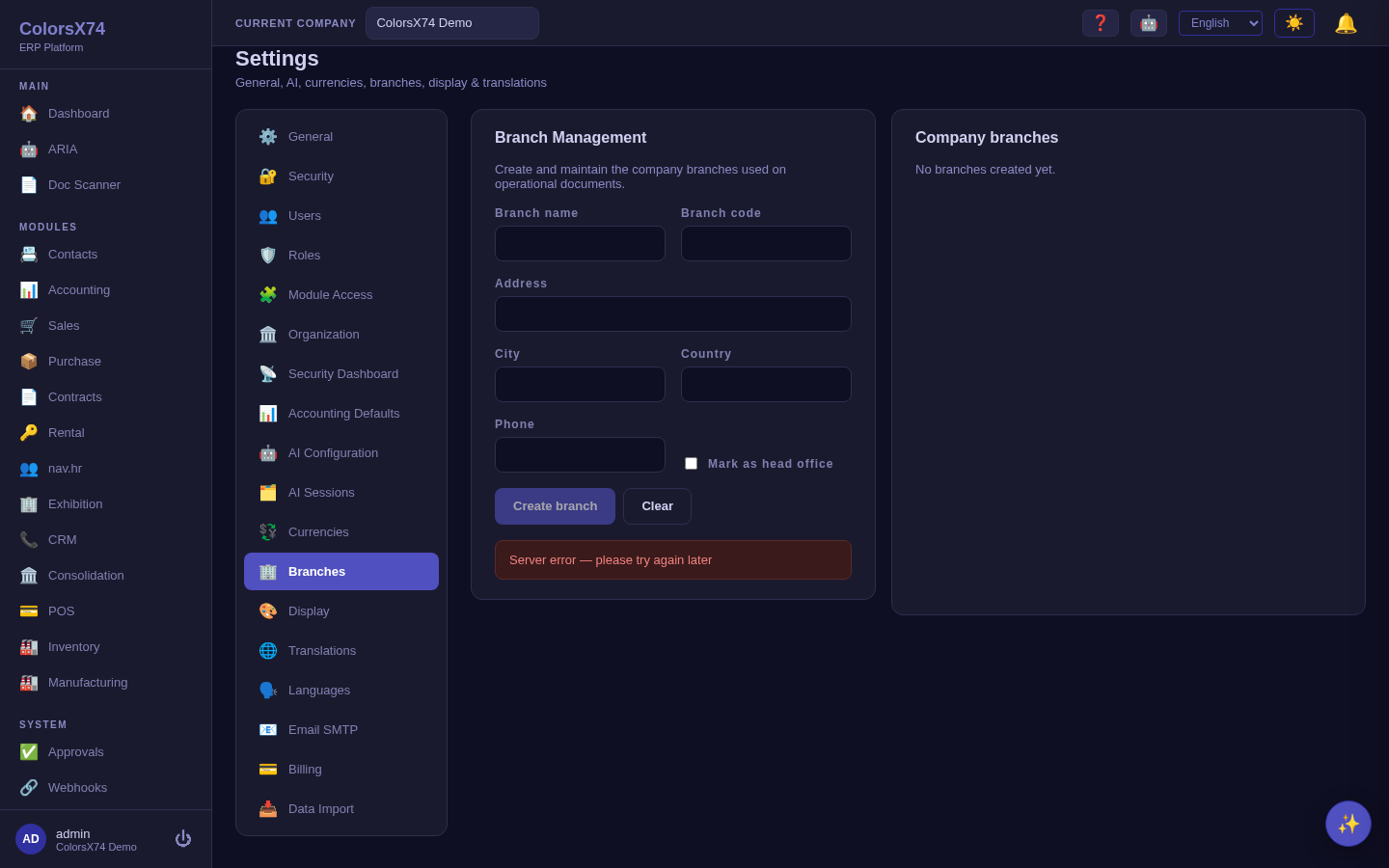Click the CRM phone icon
The height and width of the screenshot is (868, 1389).
[x=29, y=540]
